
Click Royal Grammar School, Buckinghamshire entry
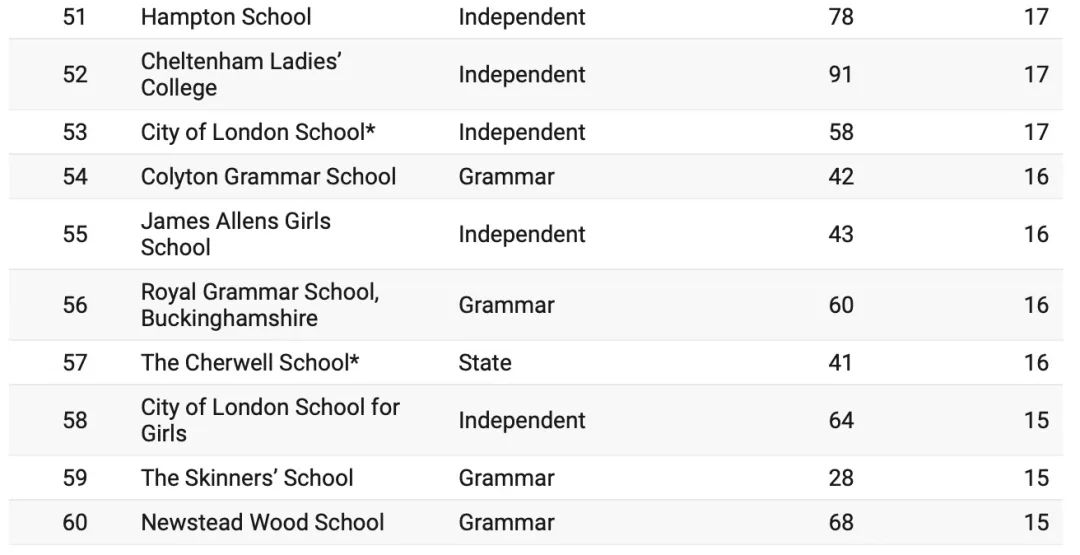(x=260, y=305)
